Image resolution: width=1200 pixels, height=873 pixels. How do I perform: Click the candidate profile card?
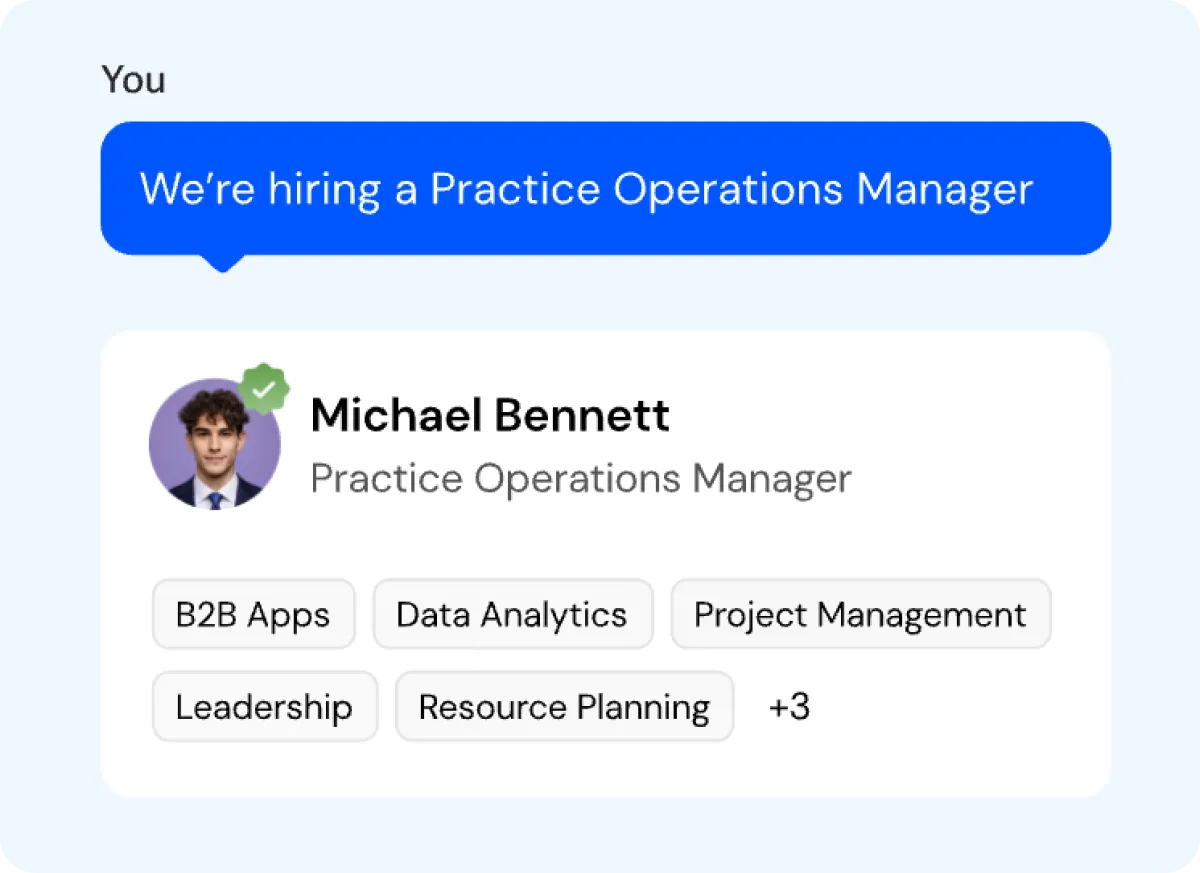[606, 560]
